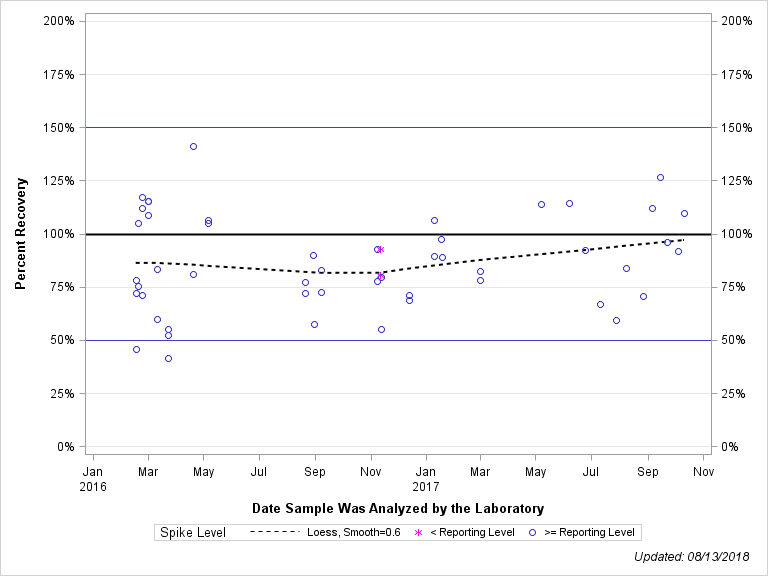Click the "50%" label on the right axis
The width and height of the screenshot is (768, 576).
733,340
